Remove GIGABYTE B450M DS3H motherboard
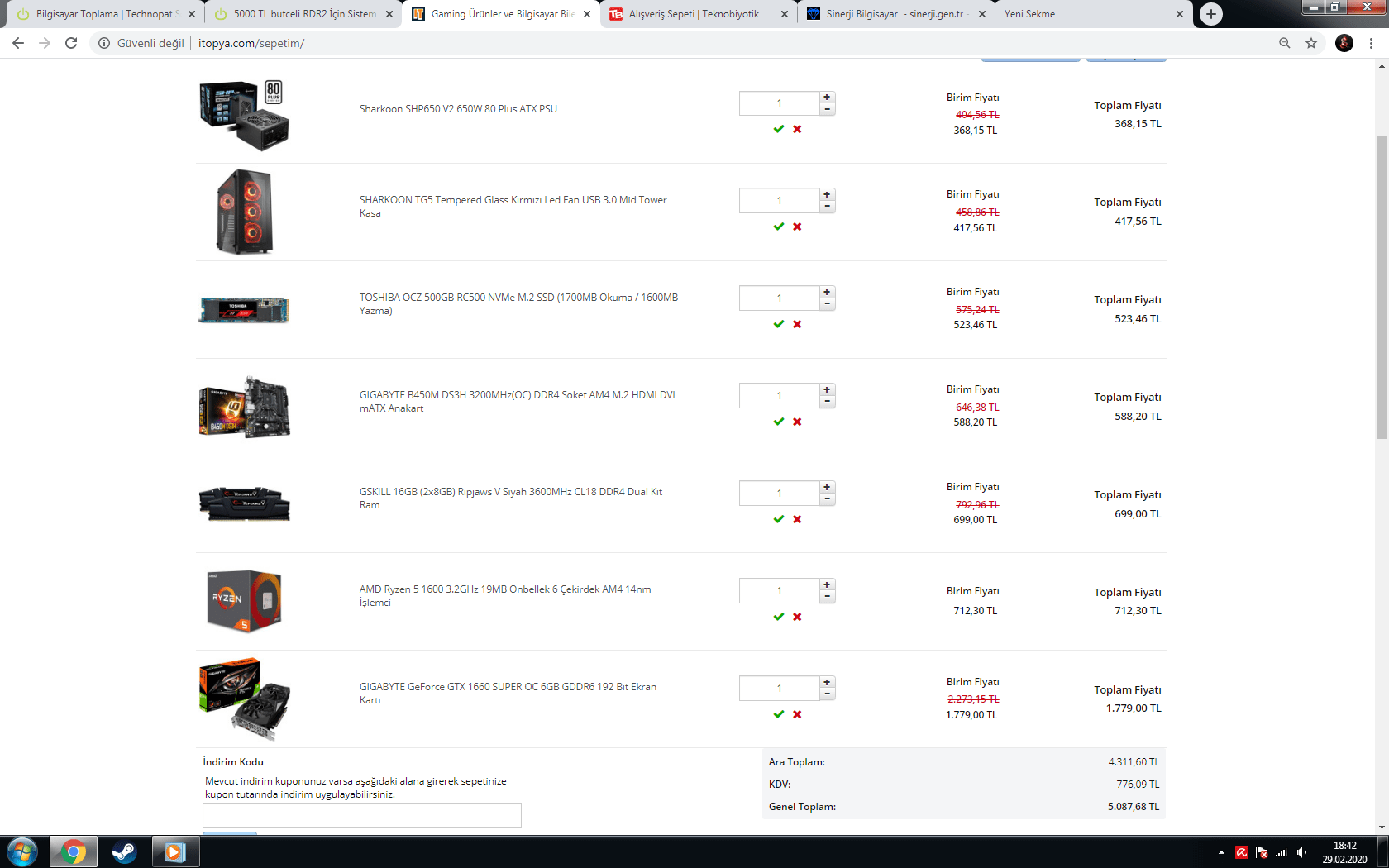 [797, 422]
